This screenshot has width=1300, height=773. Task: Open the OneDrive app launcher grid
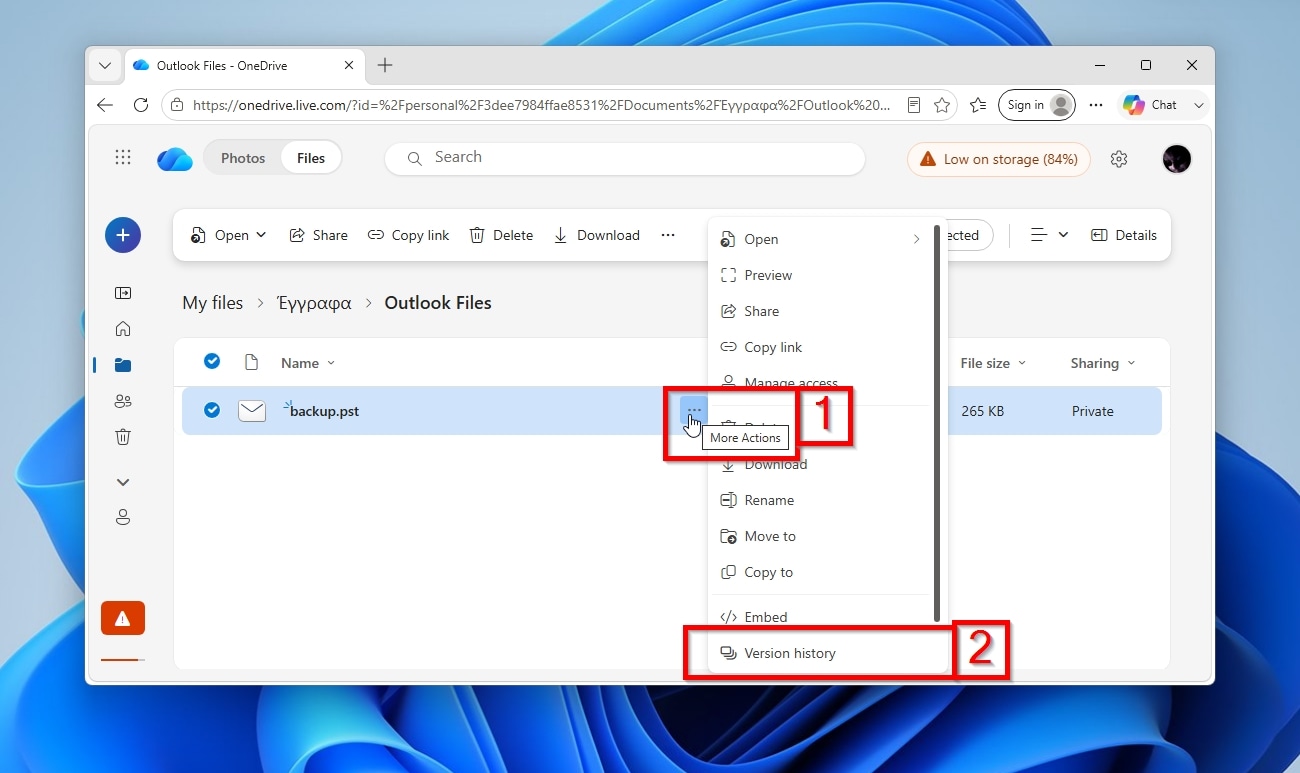coord(123,158)
